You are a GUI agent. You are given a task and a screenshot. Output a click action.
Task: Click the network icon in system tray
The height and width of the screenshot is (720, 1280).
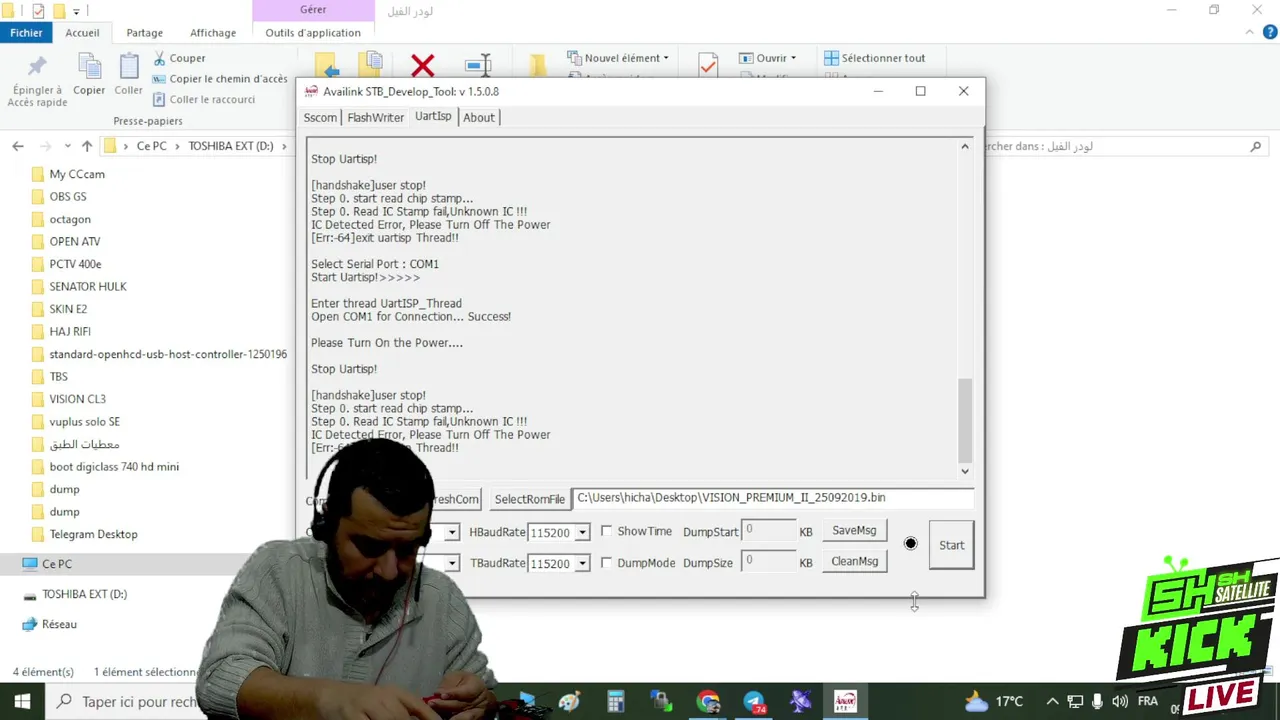pos(1075,701)
